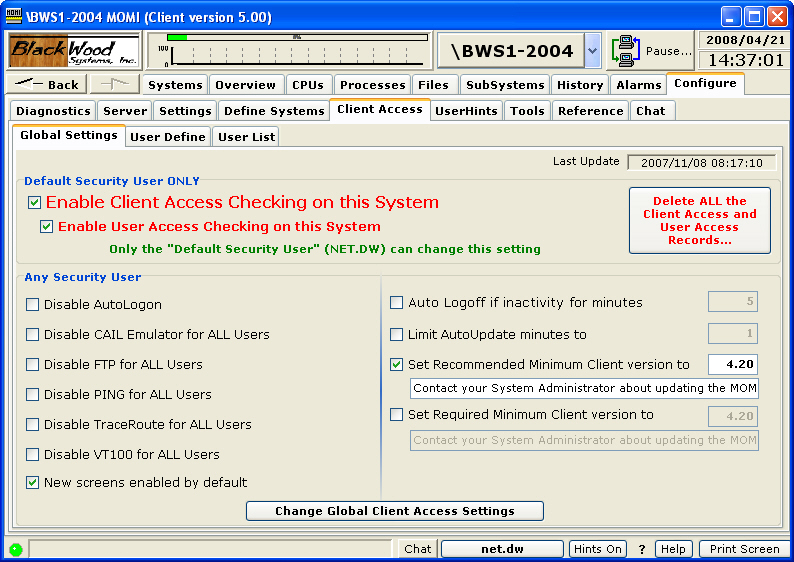Click the Forward arrow button
Viewport: 794px width, 562px height.
115,85
